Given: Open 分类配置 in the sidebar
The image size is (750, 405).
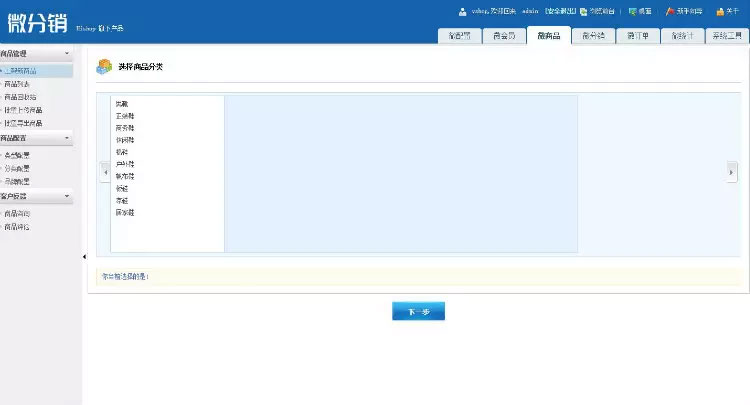Looking at the screenshot, I should pyautogui.click(x=17, y=168).
